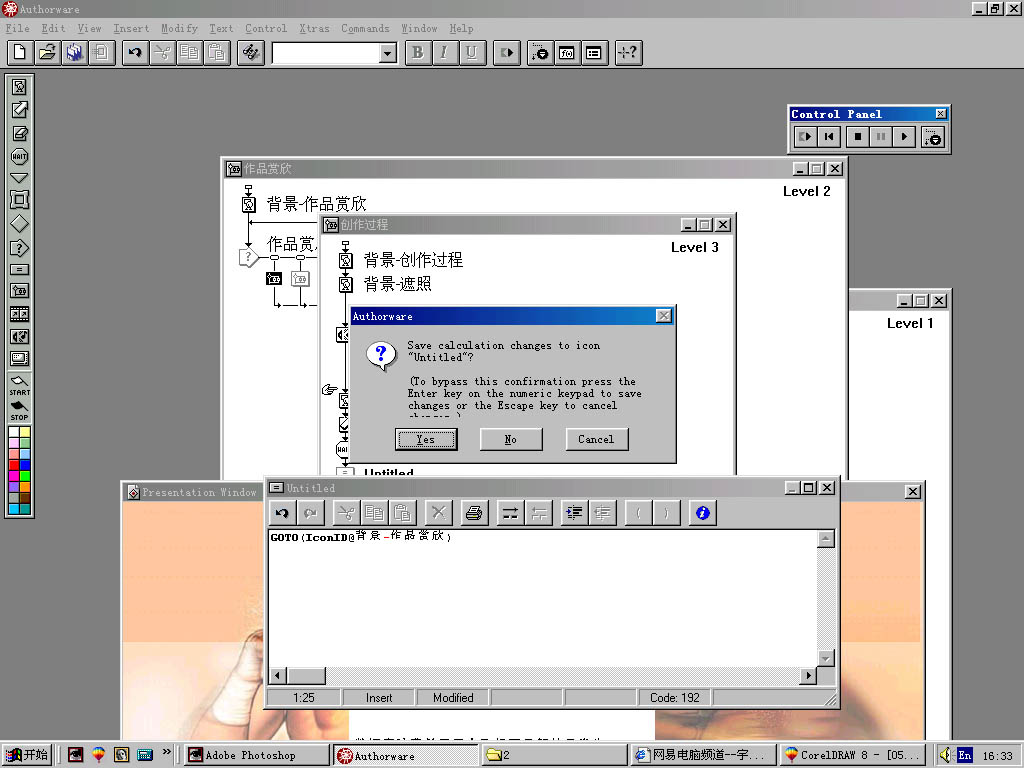Toggle Underline in the main toolbar
This screenshot has height=768, width=1024.
[472, 52]
